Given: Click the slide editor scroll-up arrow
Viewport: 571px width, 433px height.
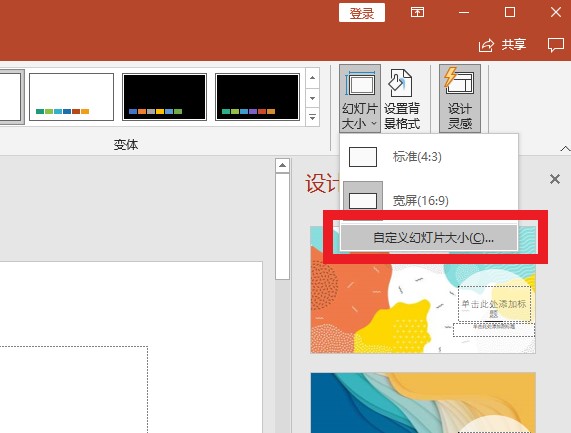Looking at the screenshot, I should click(x=282, y=166).
